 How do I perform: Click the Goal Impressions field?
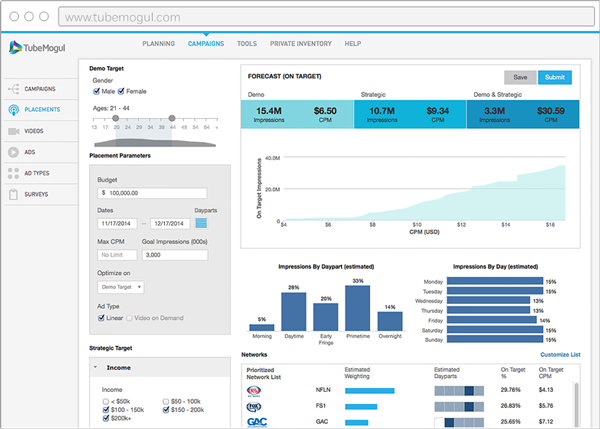point(175,255)
